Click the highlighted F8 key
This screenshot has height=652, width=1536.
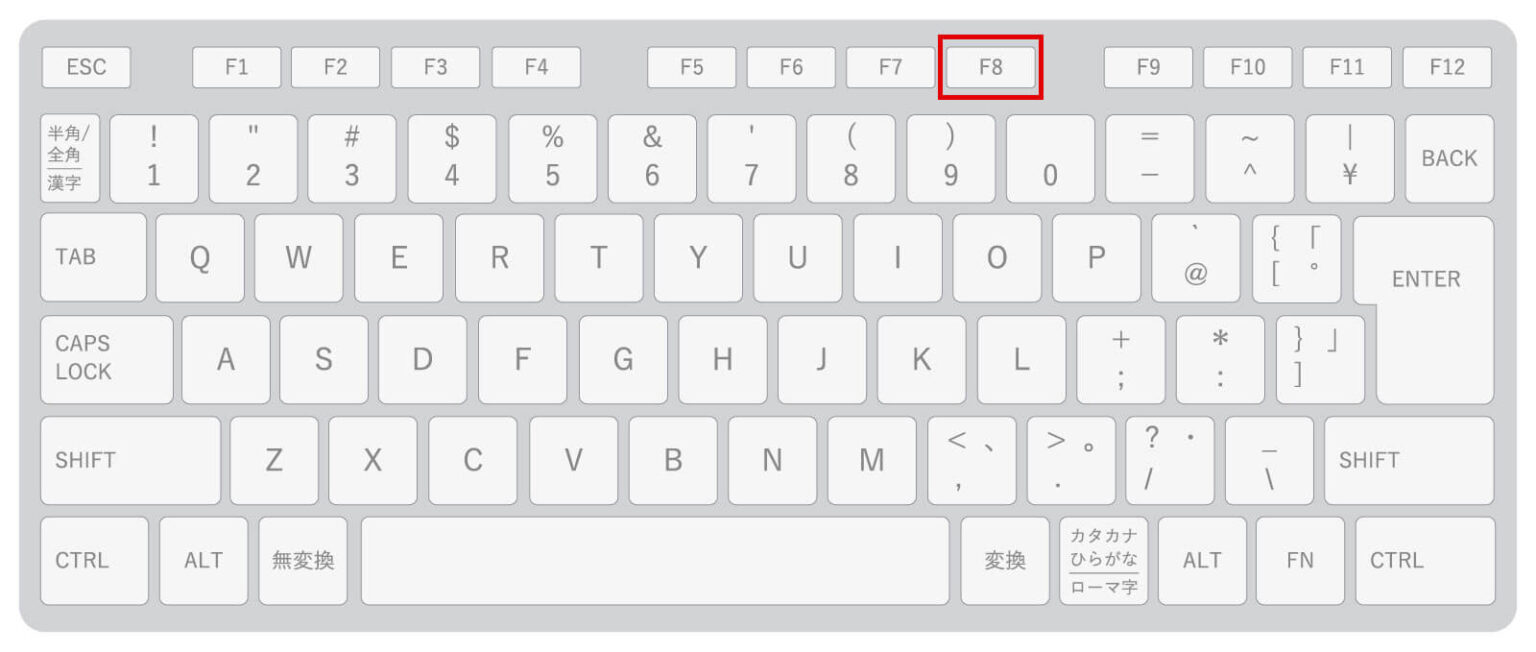pos(990,68)
